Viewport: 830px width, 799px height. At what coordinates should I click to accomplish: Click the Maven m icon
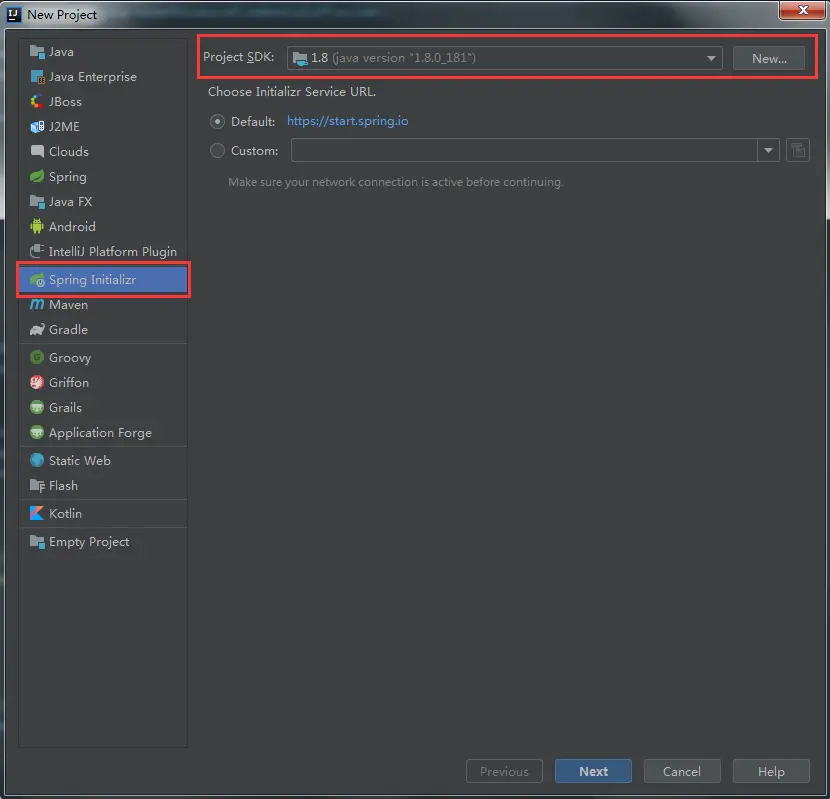click(x=37, y=304)
